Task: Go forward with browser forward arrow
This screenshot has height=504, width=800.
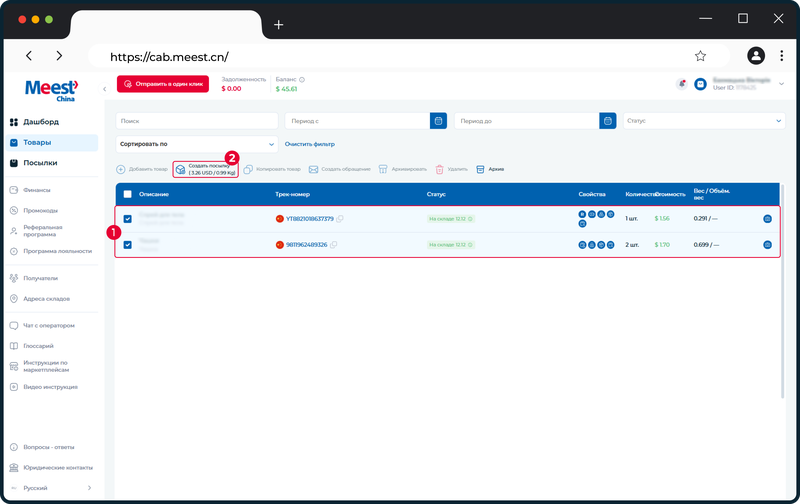Action: click(x=59, y=56)
